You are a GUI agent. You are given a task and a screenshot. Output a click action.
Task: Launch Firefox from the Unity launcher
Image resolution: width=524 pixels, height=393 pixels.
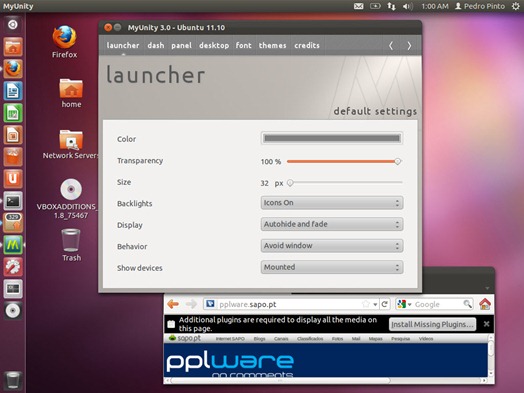[x=13, y=69]
